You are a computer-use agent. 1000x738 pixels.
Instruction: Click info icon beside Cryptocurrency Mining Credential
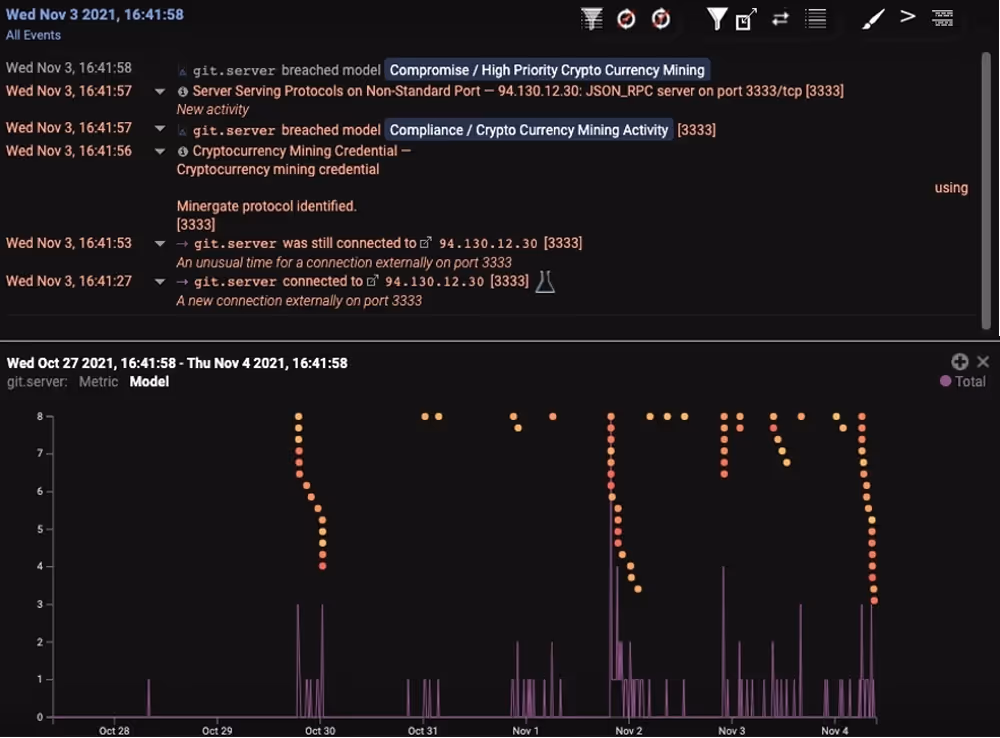182,151
